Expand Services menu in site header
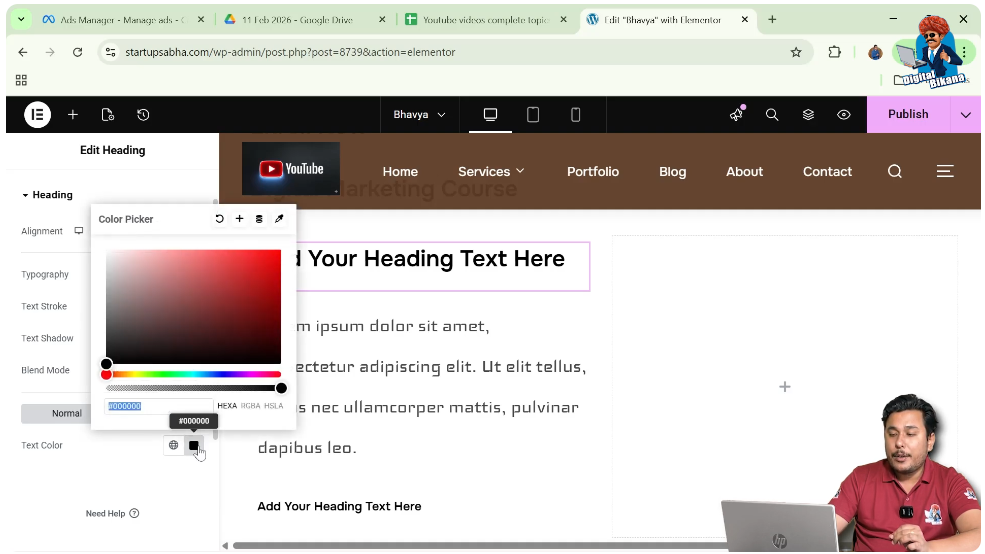The height and width of the screenshot is (554, 985). coord(491,171)
